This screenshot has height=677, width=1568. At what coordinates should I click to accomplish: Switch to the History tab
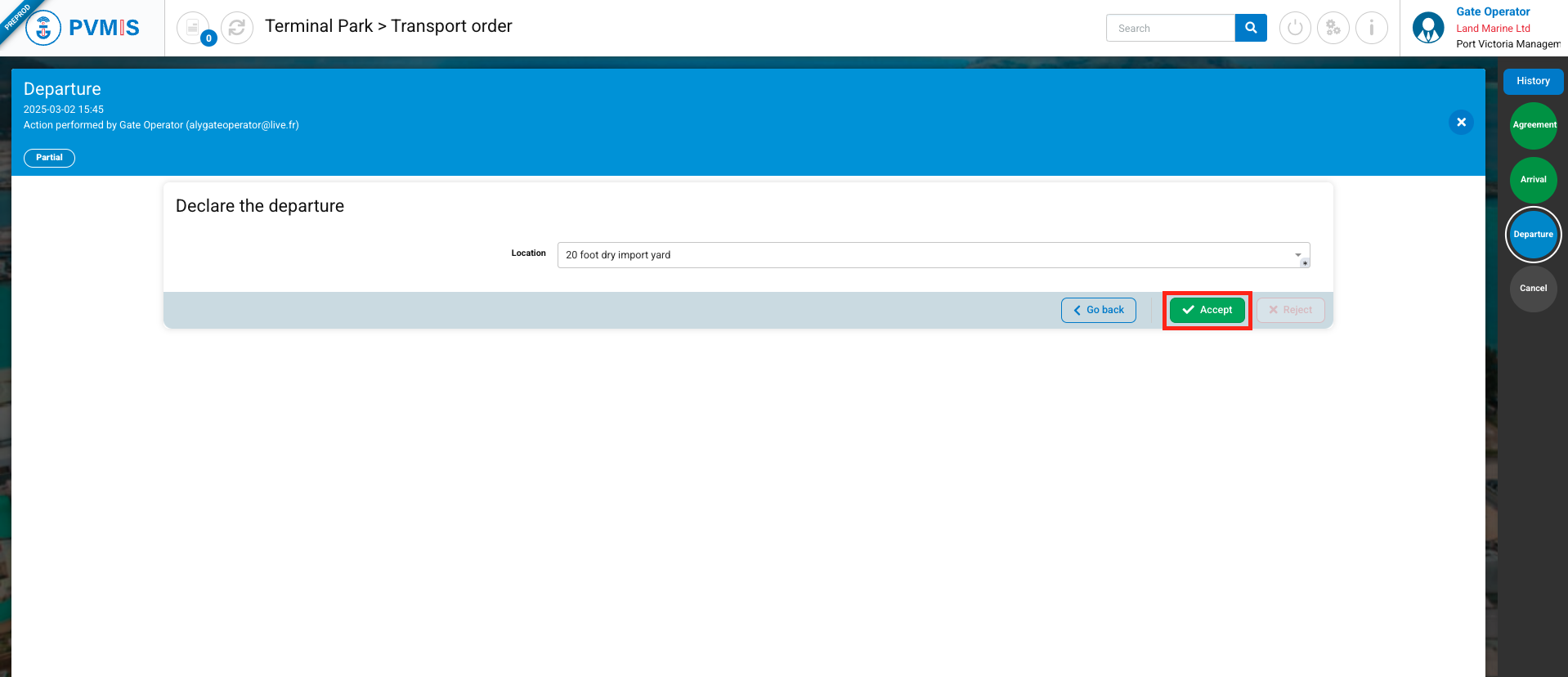click(x=1533, y=81)
